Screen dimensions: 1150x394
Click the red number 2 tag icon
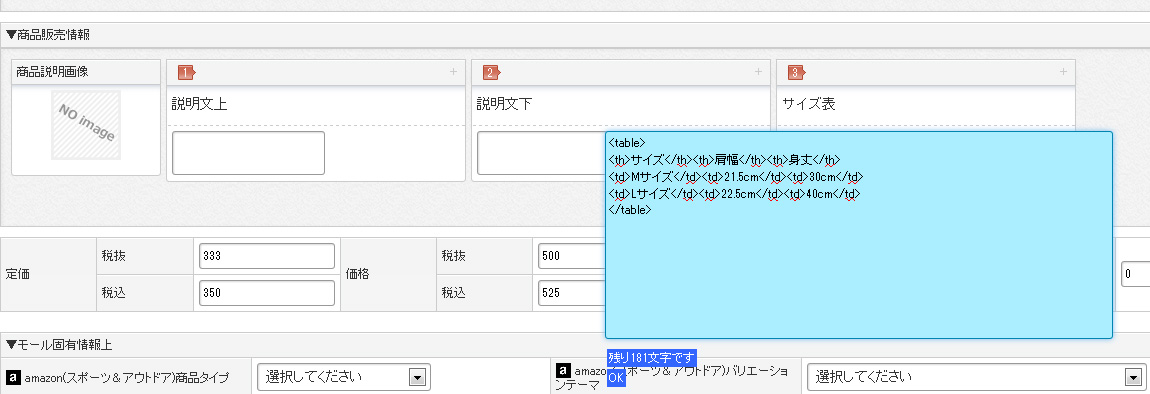click(x=491, y=72)
